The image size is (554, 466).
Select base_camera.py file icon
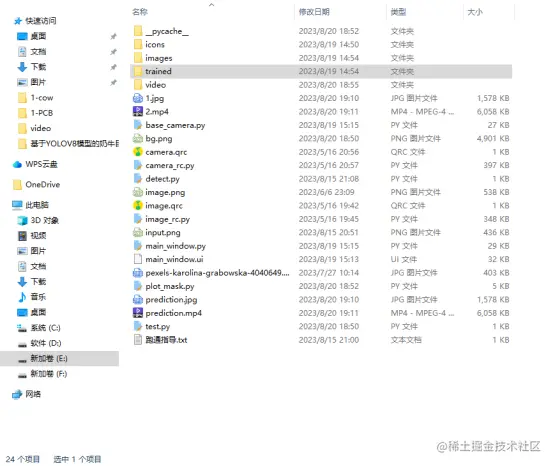coord(138,125)
